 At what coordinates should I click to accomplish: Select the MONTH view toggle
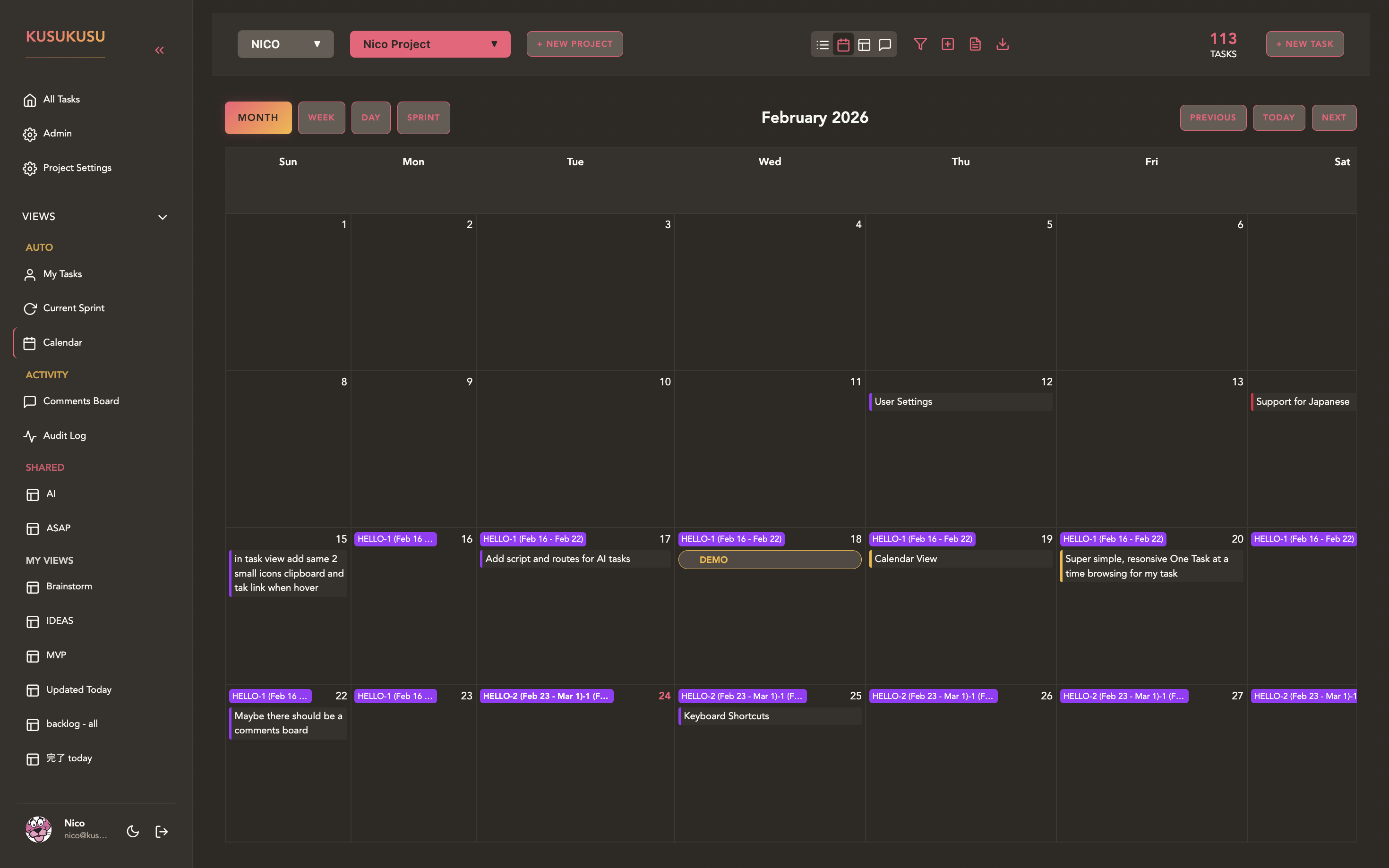[258, 117]
